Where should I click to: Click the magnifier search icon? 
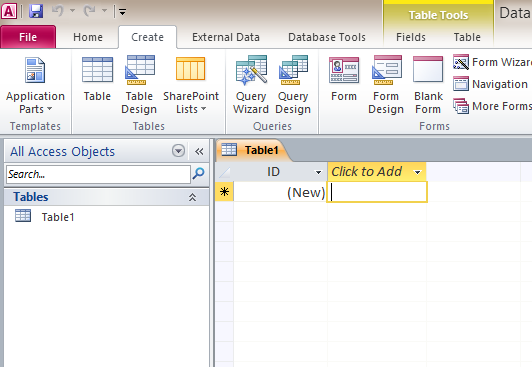(x=198, y=174)
